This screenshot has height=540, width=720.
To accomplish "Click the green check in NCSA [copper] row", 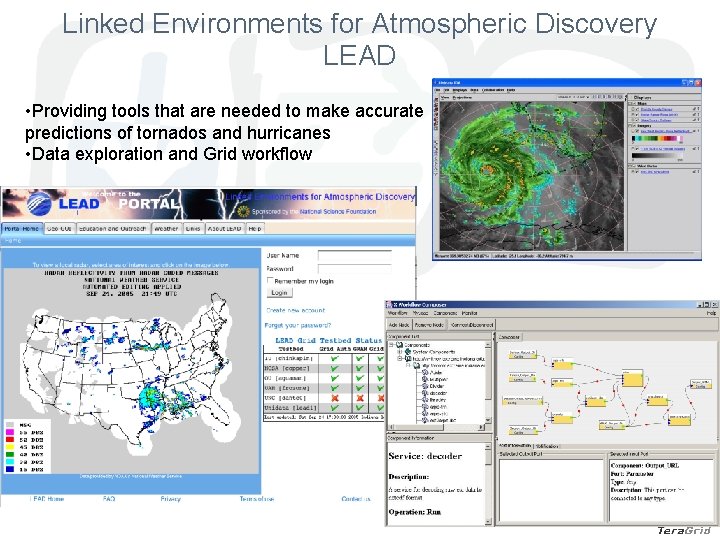I will [x=335, y=368].
